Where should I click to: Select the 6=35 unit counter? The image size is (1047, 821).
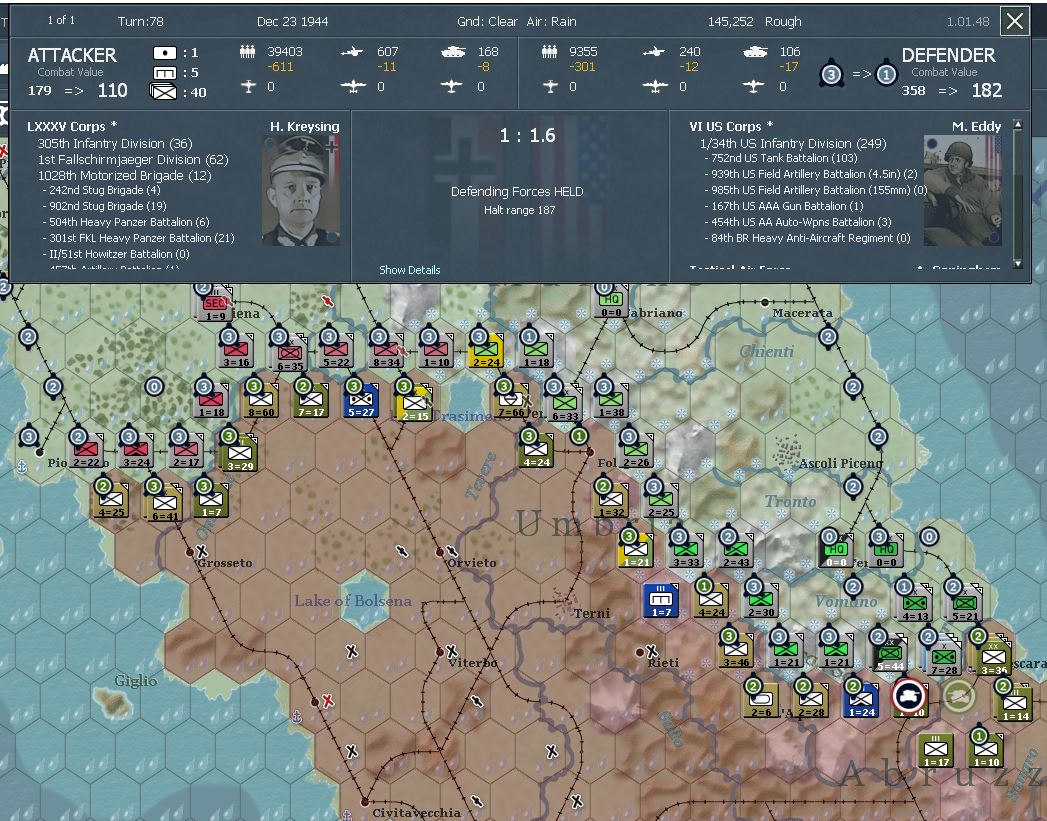click(x=289, y=354)
